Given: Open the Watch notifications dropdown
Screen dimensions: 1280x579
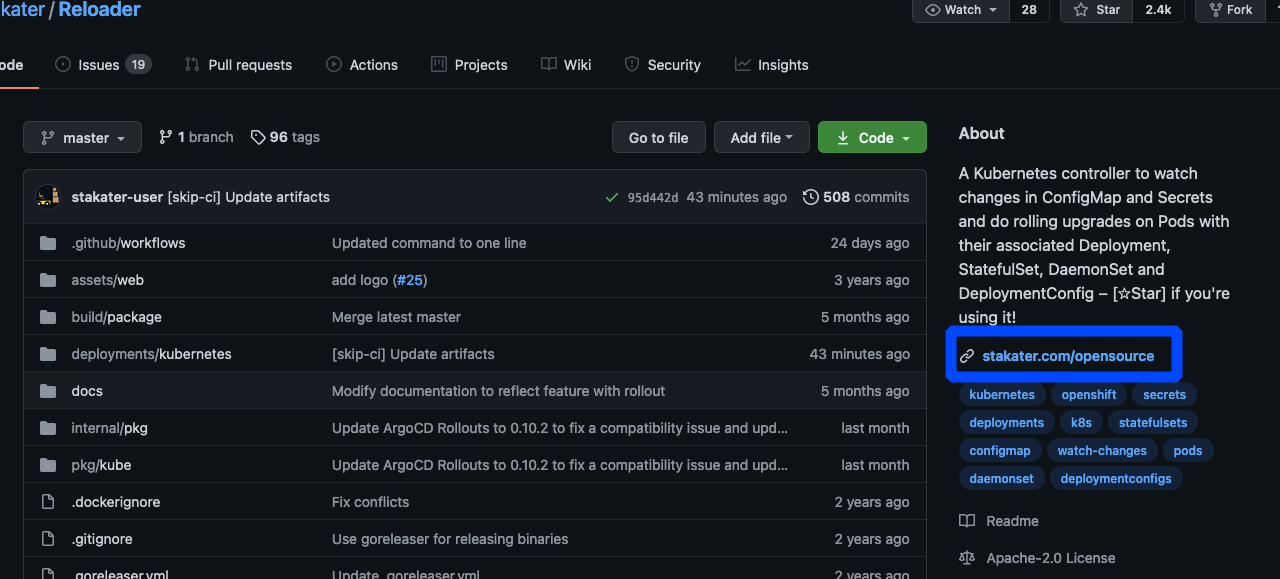Looking at the screenshot, I should pos(960,10).
